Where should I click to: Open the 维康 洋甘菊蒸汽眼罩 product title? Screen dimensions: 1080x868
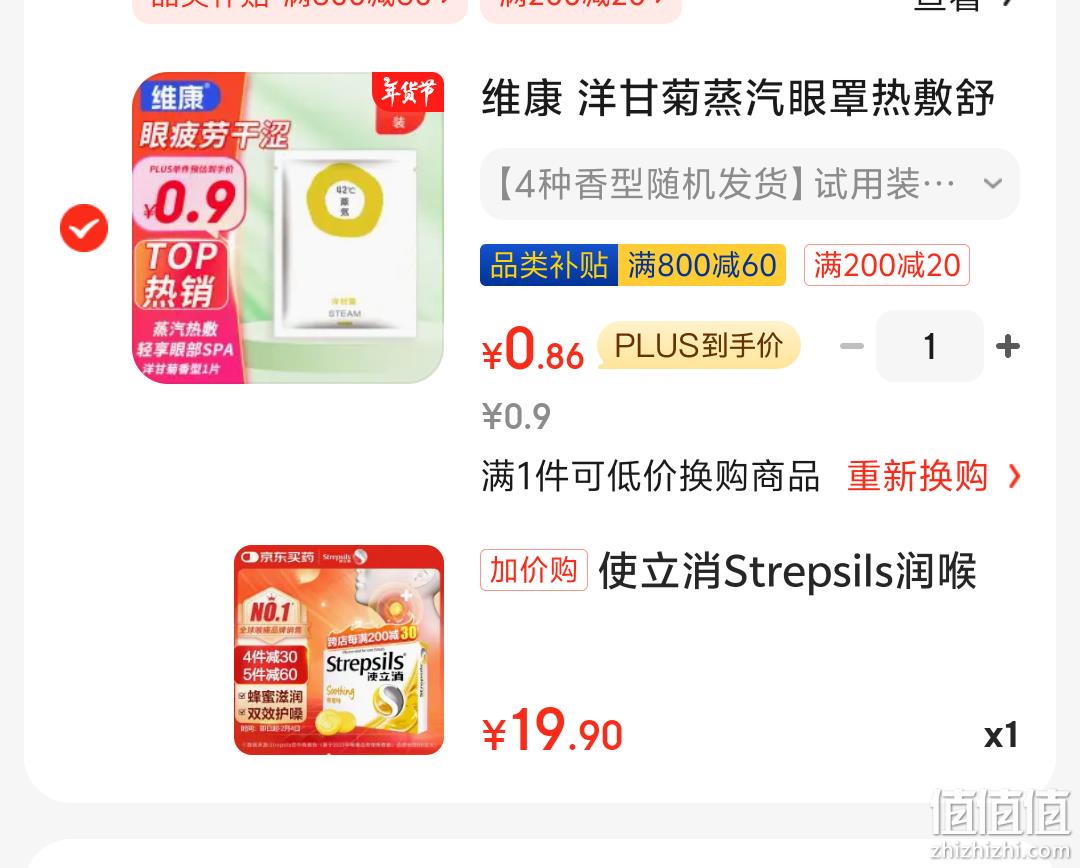(x=738, y=98)
